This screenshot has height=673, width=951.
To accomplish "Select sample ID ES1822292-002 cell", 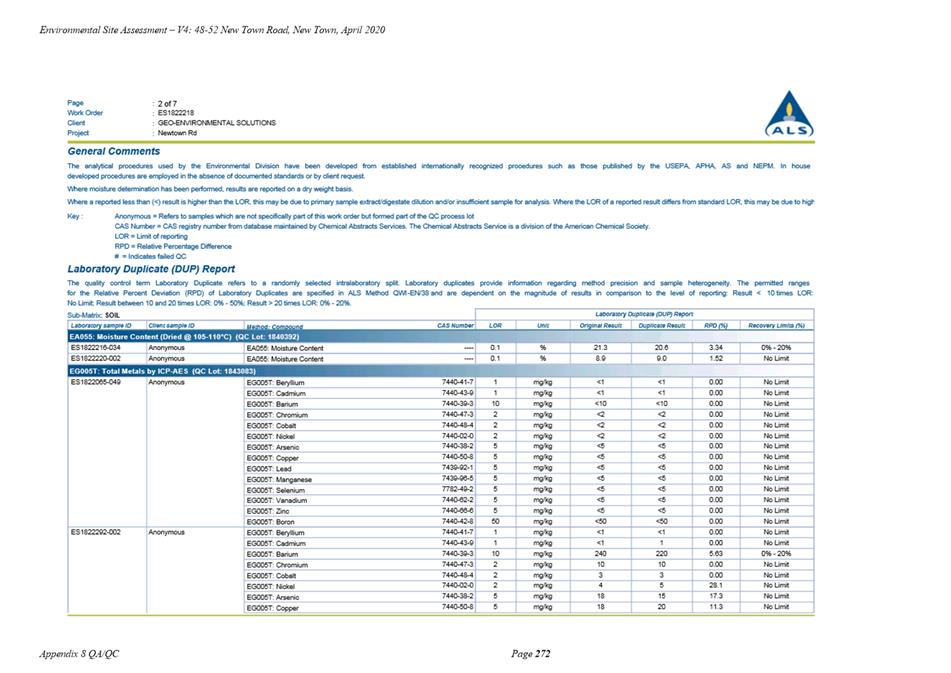I will click(96, 532).
